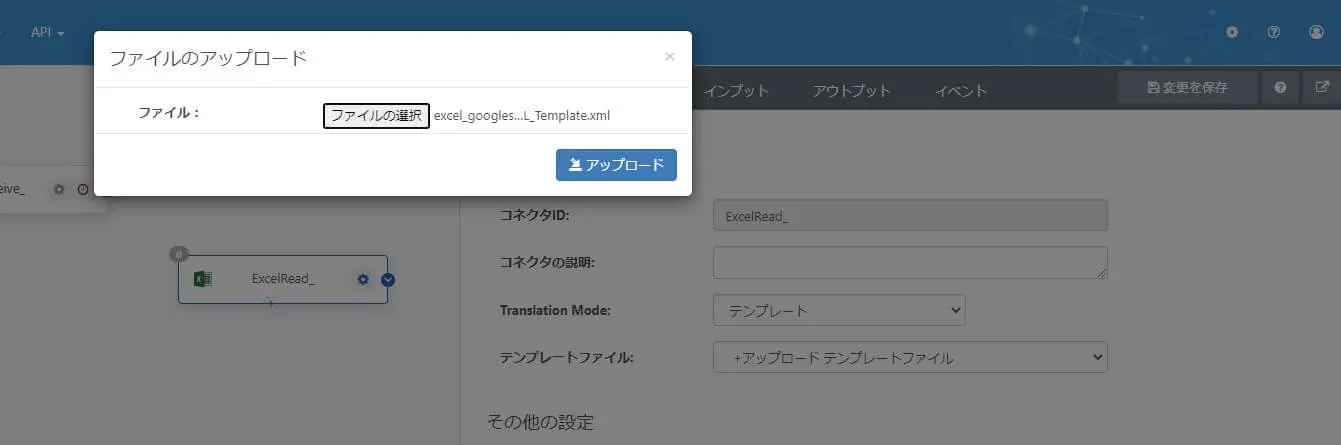Click the blue arrow on ExcelRead_ connector
The width and height of the screenshot is (1341, 445).
[x=388, y=280]
